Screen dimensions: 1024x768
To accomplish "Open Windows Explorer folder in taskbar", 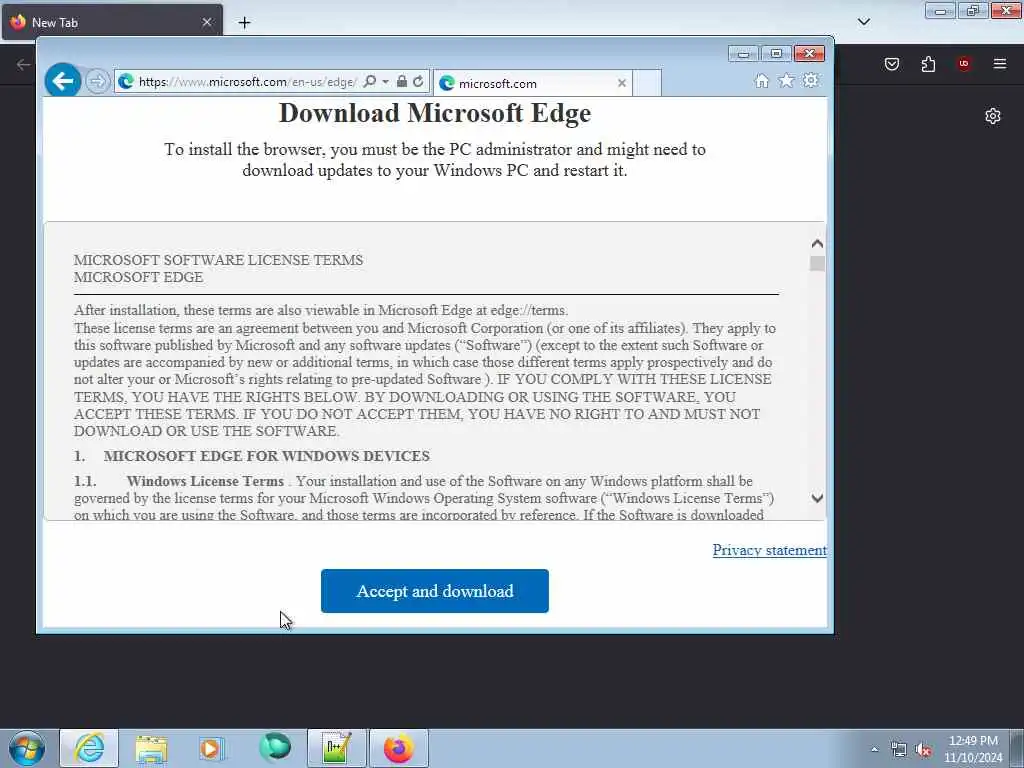I will coord(152,748).
